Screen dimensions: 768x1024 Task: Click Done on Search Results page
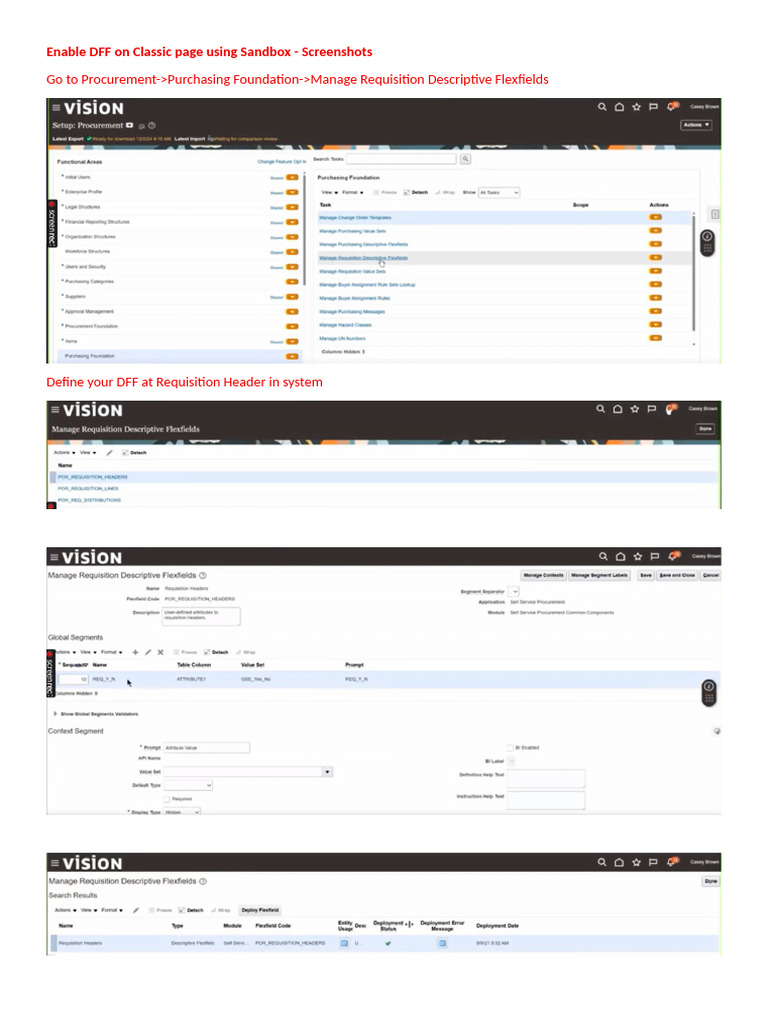(711, 881)
